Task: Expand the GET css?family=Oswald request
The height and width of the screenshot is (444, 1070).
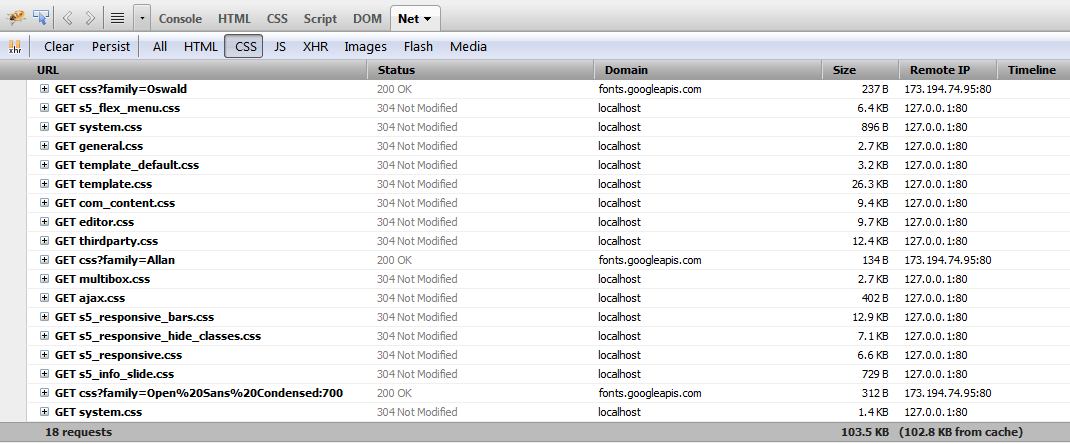Action: click(x=45, y=89)
